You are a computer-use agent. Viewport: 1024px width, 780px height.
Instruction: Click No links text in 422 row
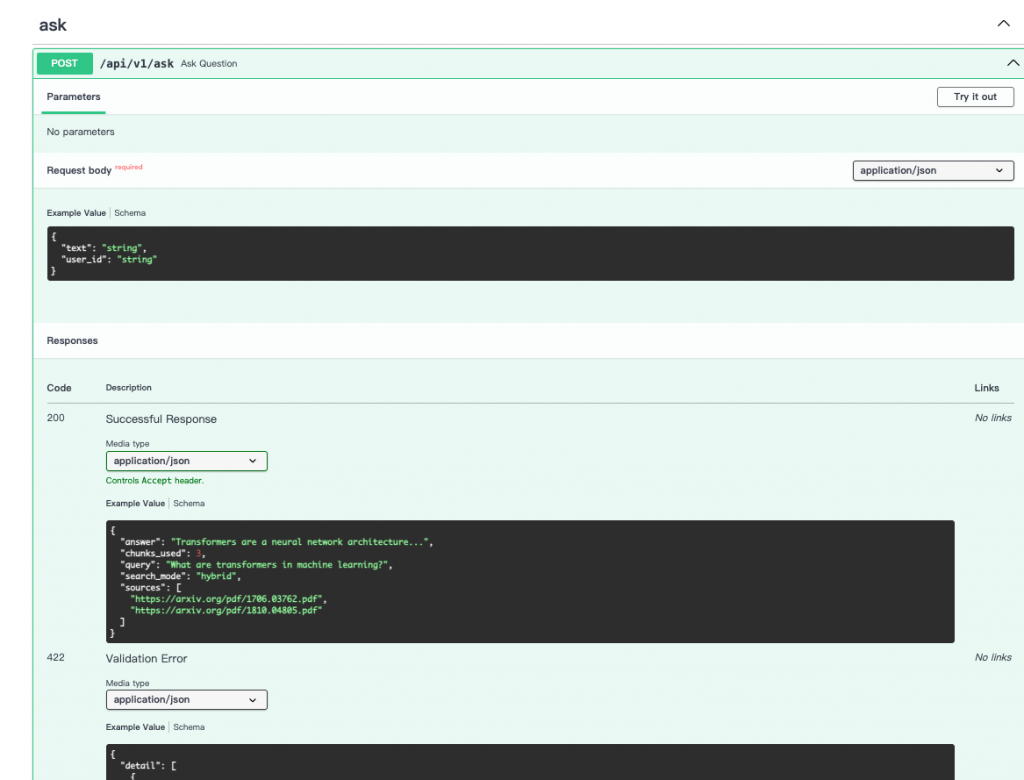[x=993, y=658]
